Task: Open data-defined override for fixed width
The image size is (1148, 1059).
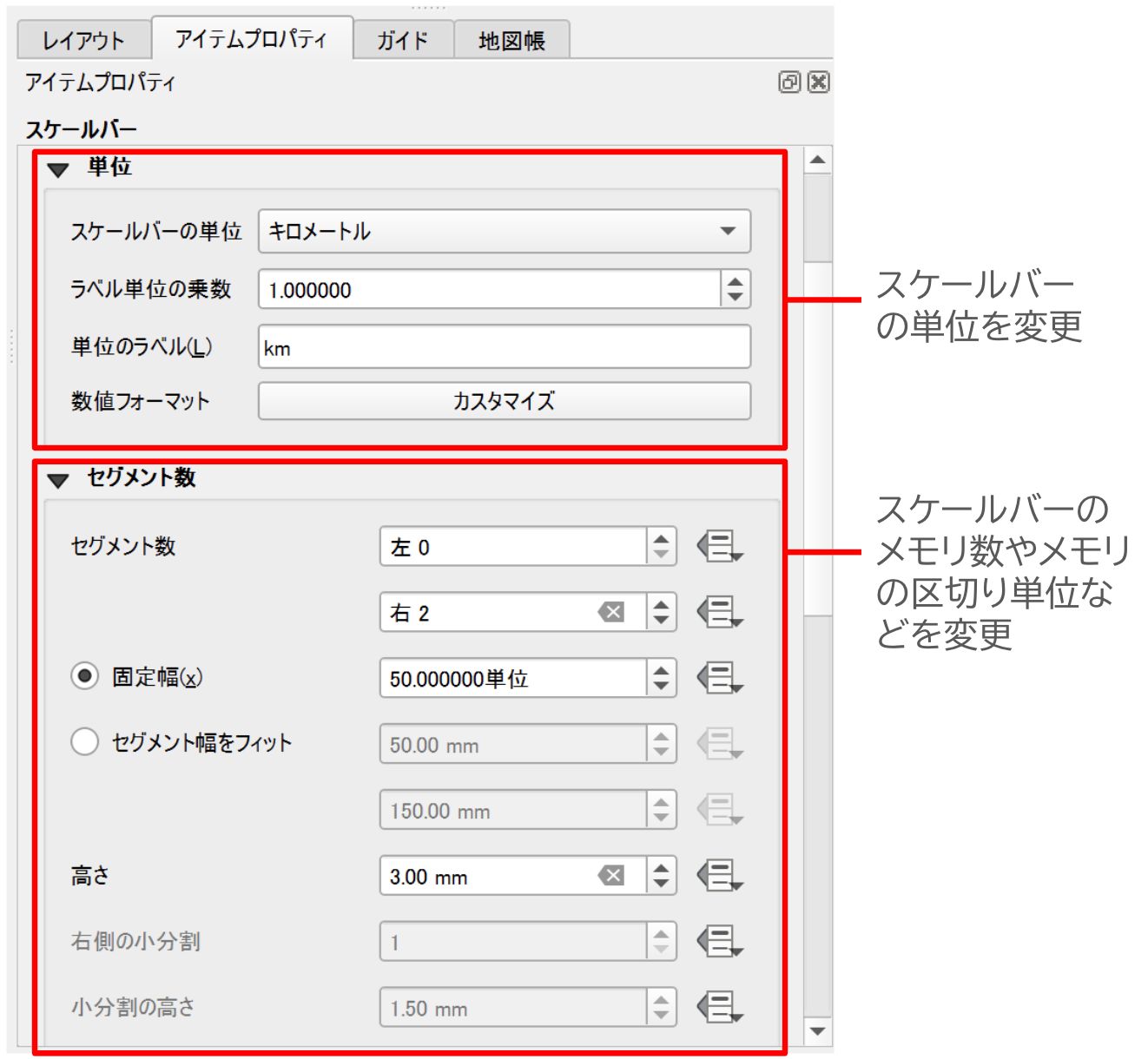Action: [x=720, y=678]
